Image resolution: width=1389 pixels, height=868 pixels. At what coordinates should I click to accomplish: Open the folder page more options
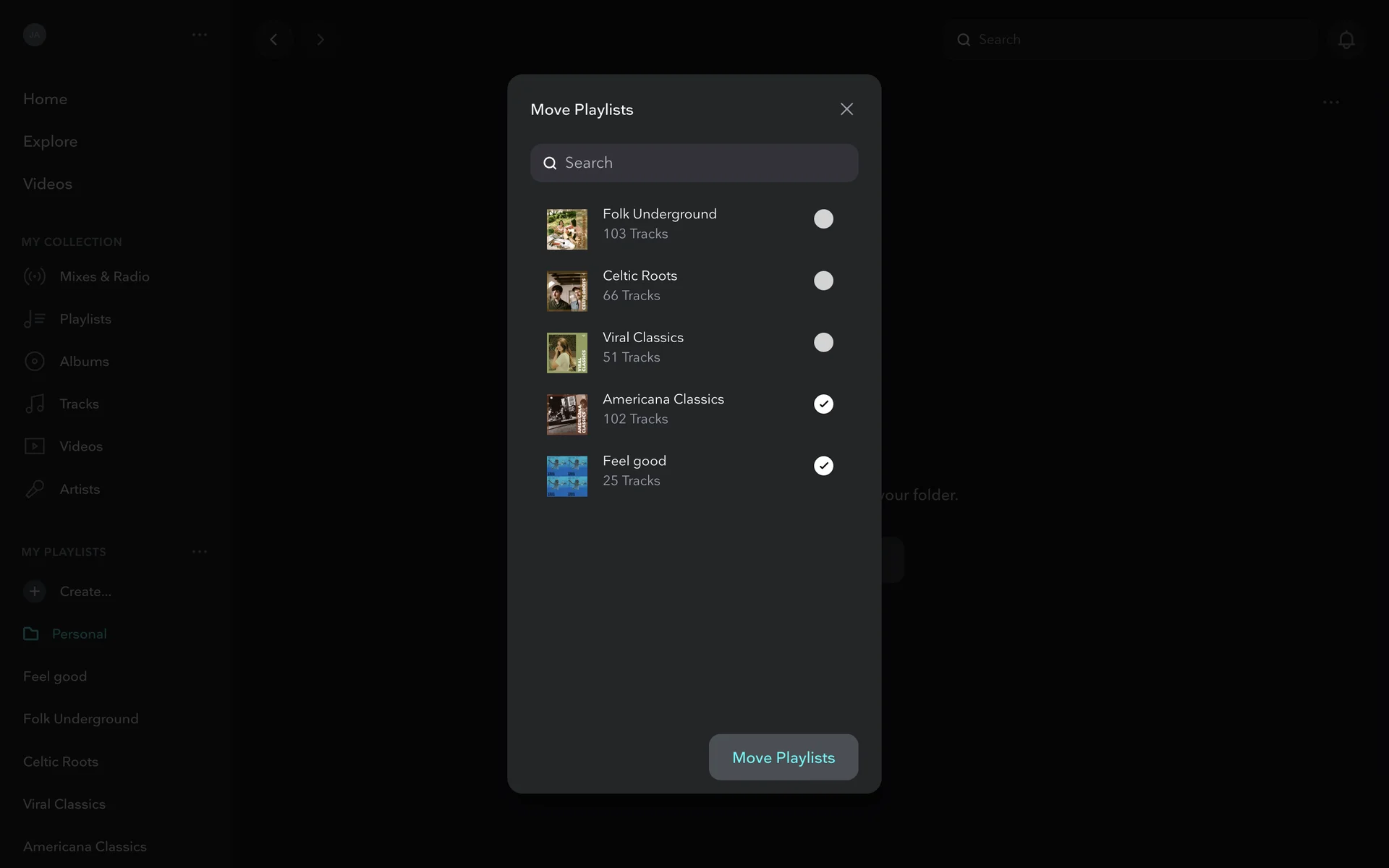[1330, 103]
